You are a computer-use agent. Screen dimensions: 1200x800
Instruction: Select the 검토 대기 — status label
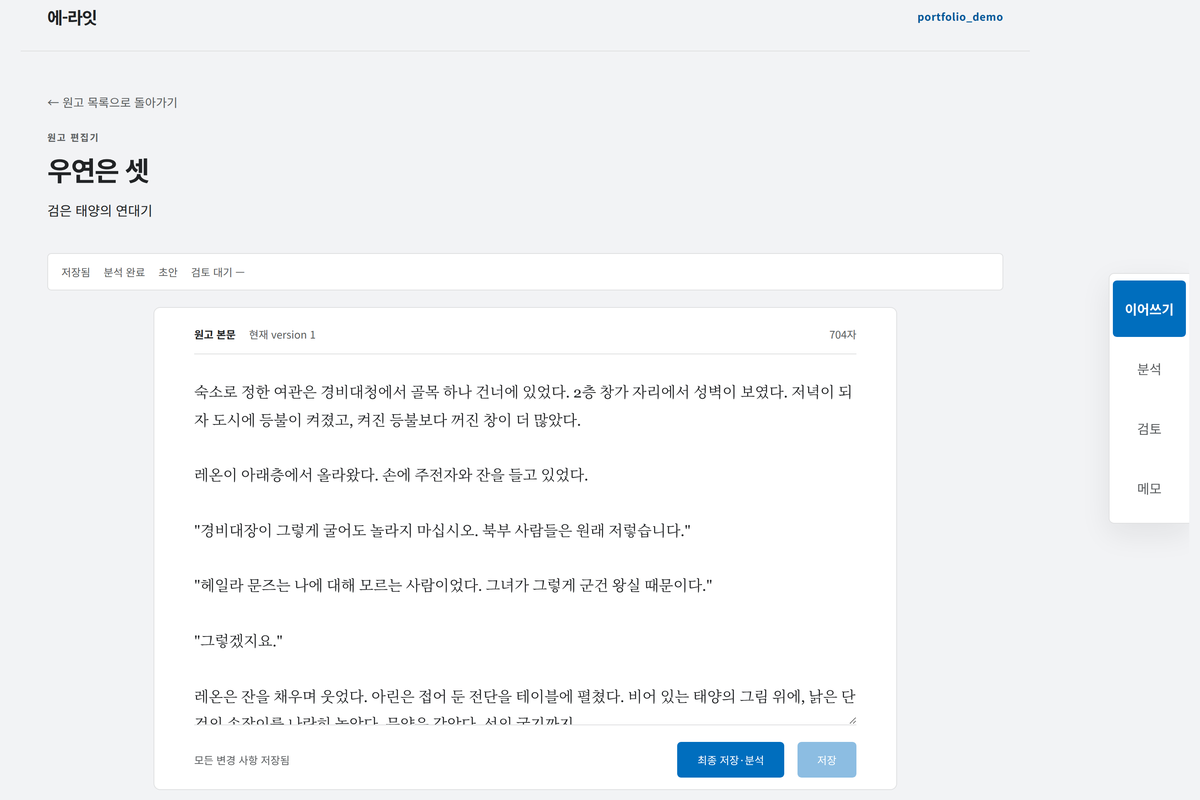point(217,272)
